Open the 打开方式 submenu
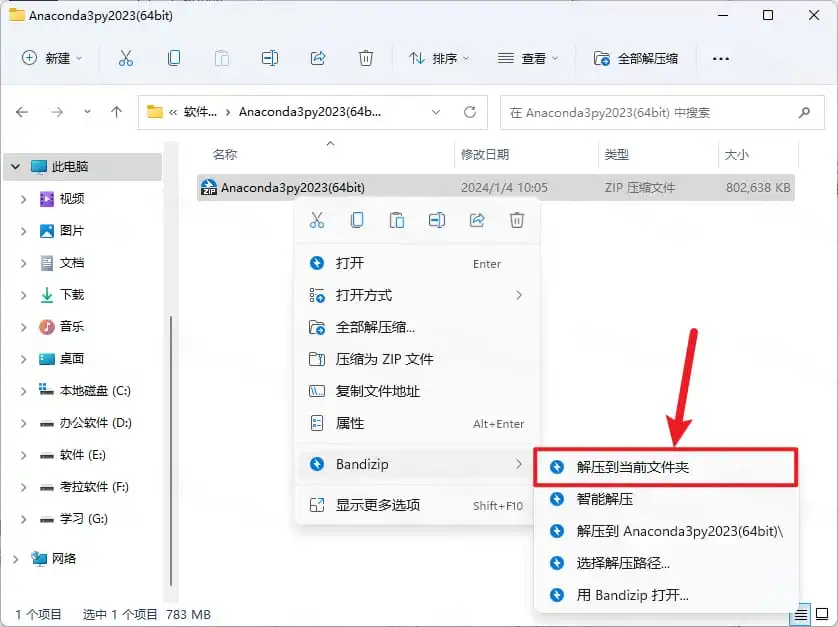 (417, 295)
